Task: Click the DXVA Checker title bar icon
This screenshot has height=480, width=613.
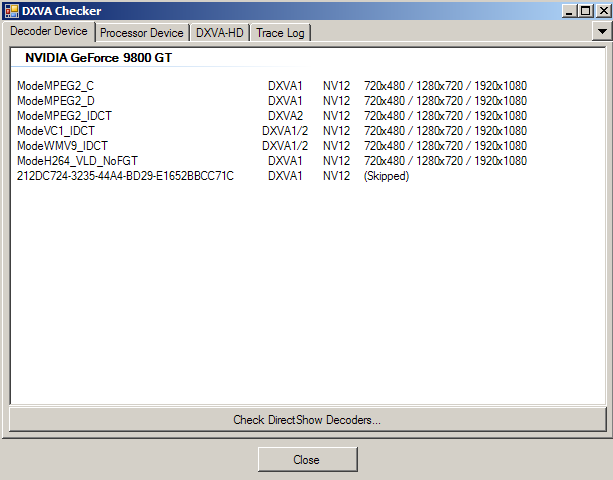Action: click(12, 11)
